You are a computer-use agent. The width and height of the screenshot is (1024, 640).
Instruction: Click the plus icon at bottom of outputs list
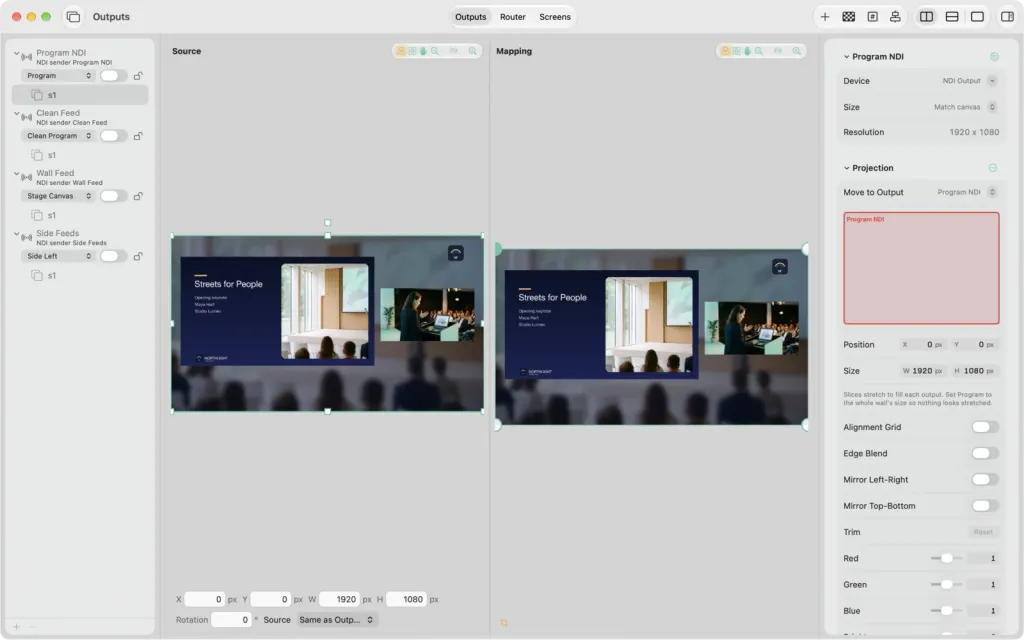pyautogui.click(x=16, y=627)
